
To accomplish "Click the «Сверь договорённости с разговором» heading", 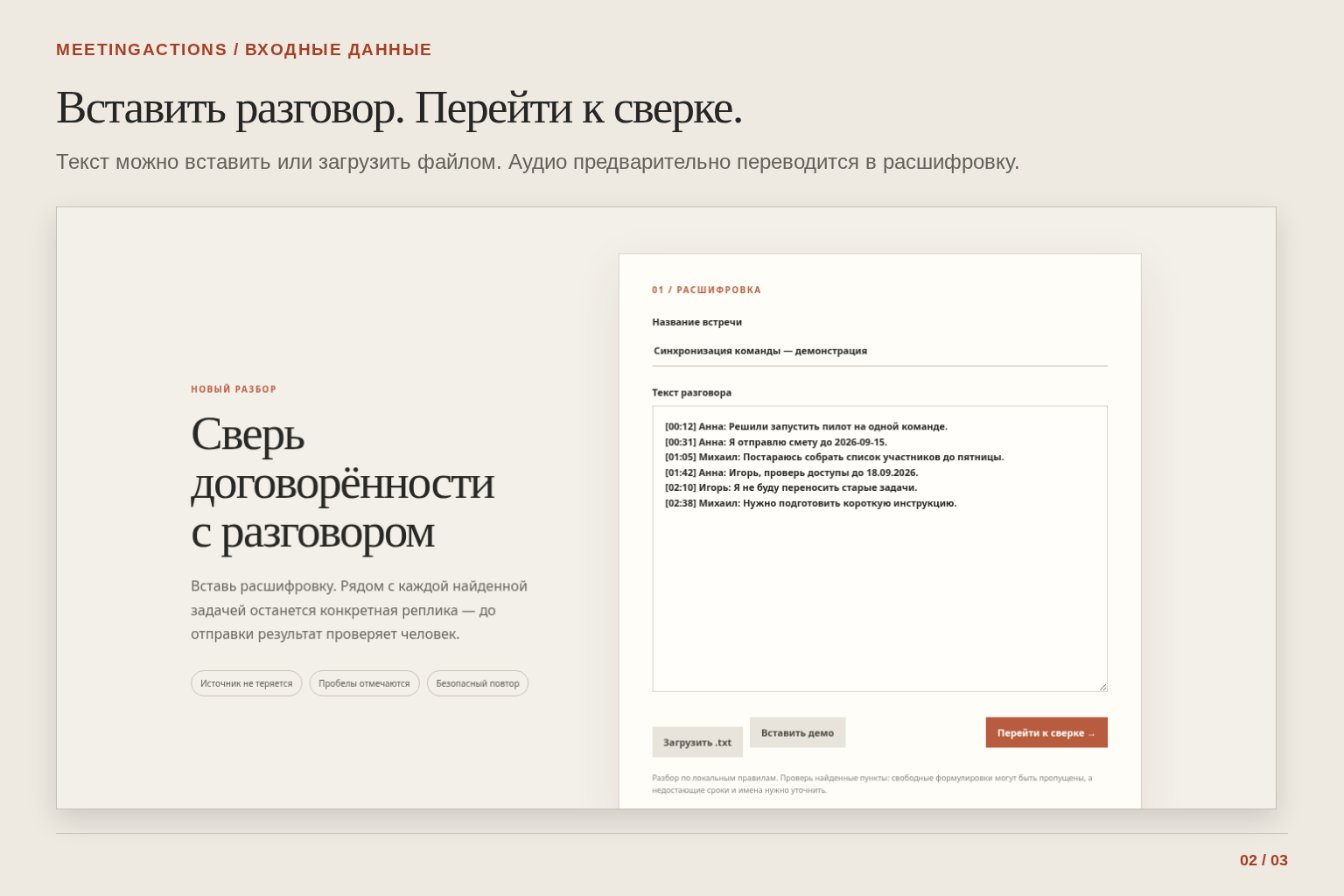I will (343, 483).
